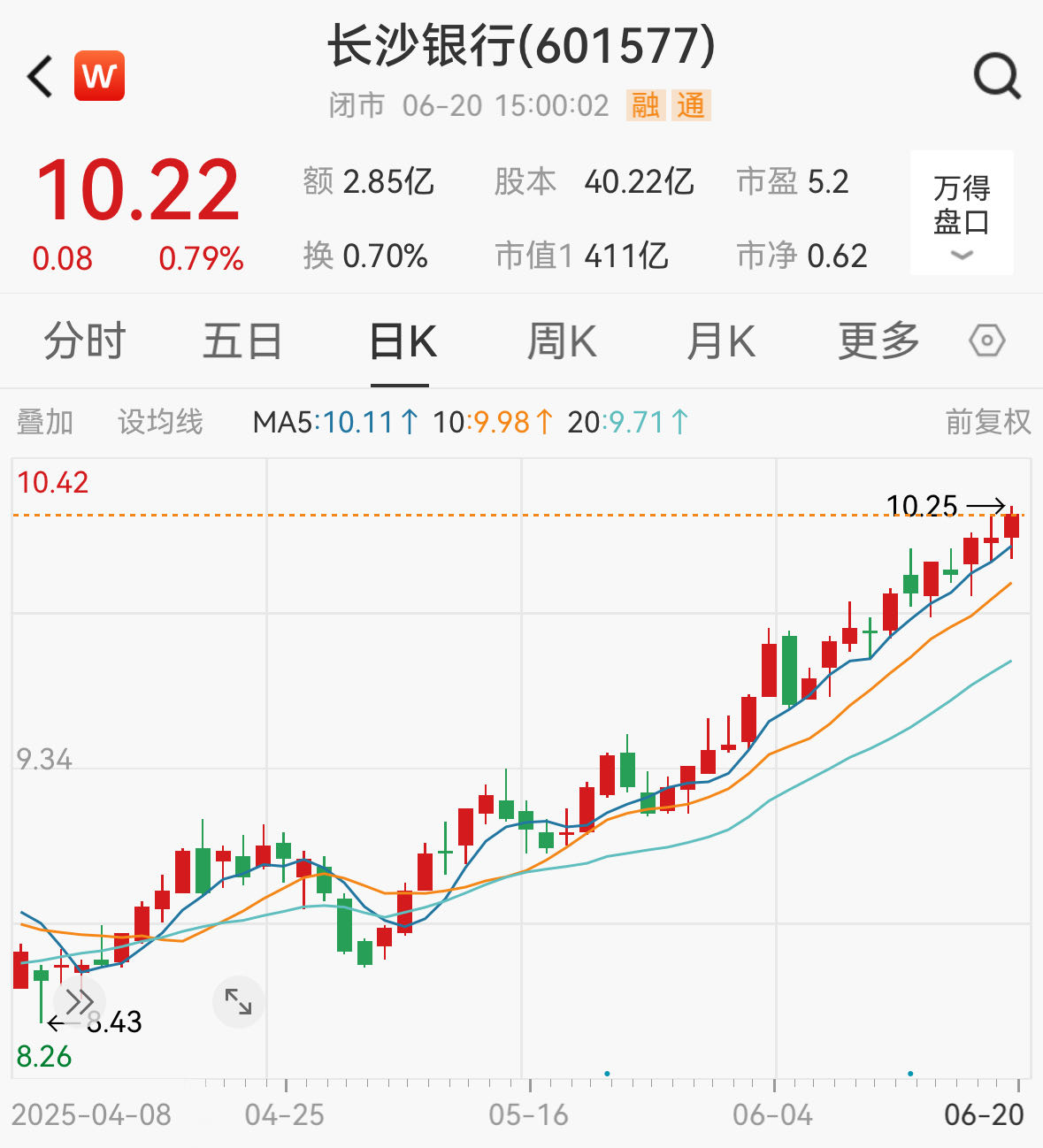The image size is (1043, 1148).
Task: Tap the fast-forward double-arrow icon on chart
Action: tap(80, 1001)
